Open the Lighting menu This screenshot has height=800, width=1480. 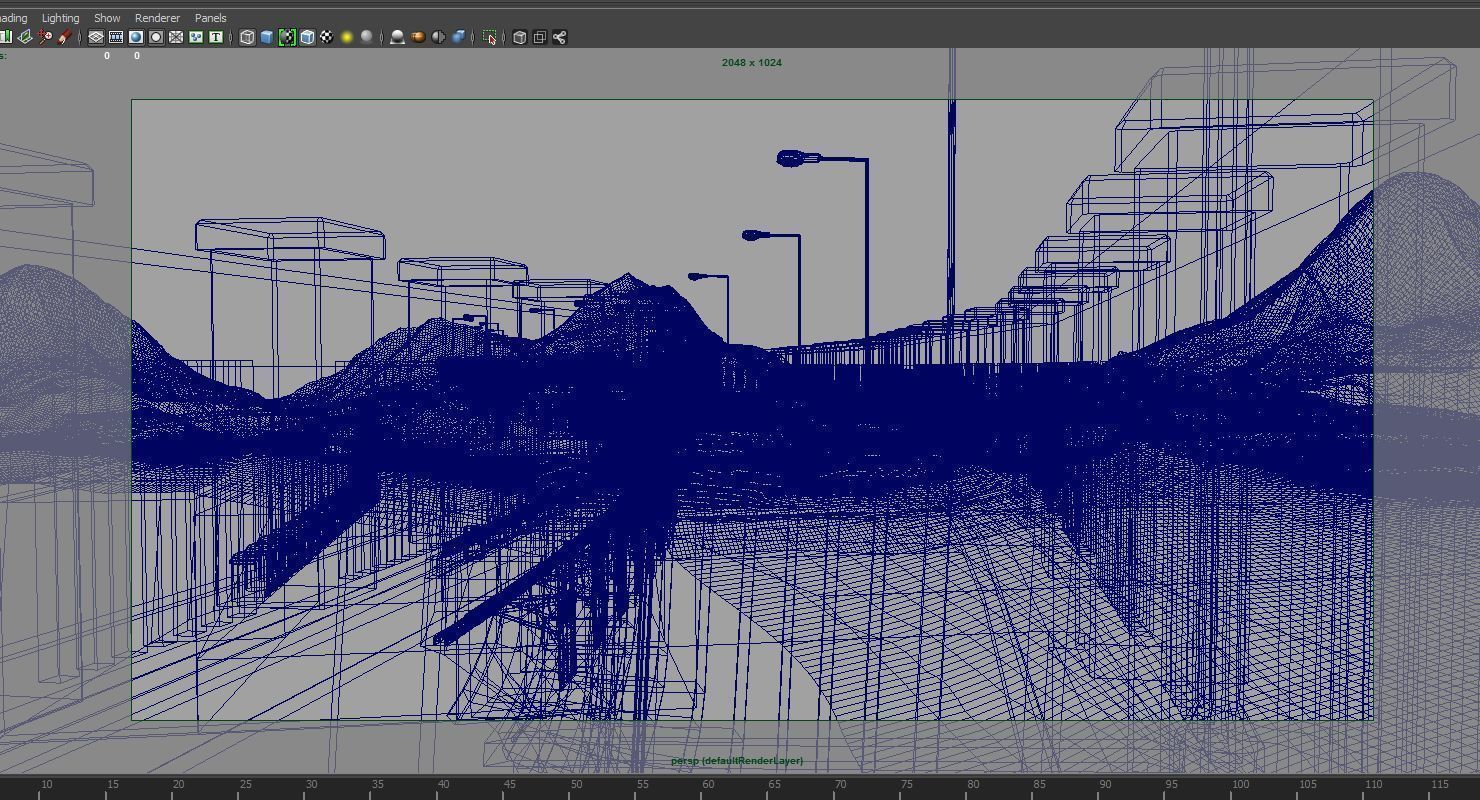pyautogui.click(x=60, y=18)
